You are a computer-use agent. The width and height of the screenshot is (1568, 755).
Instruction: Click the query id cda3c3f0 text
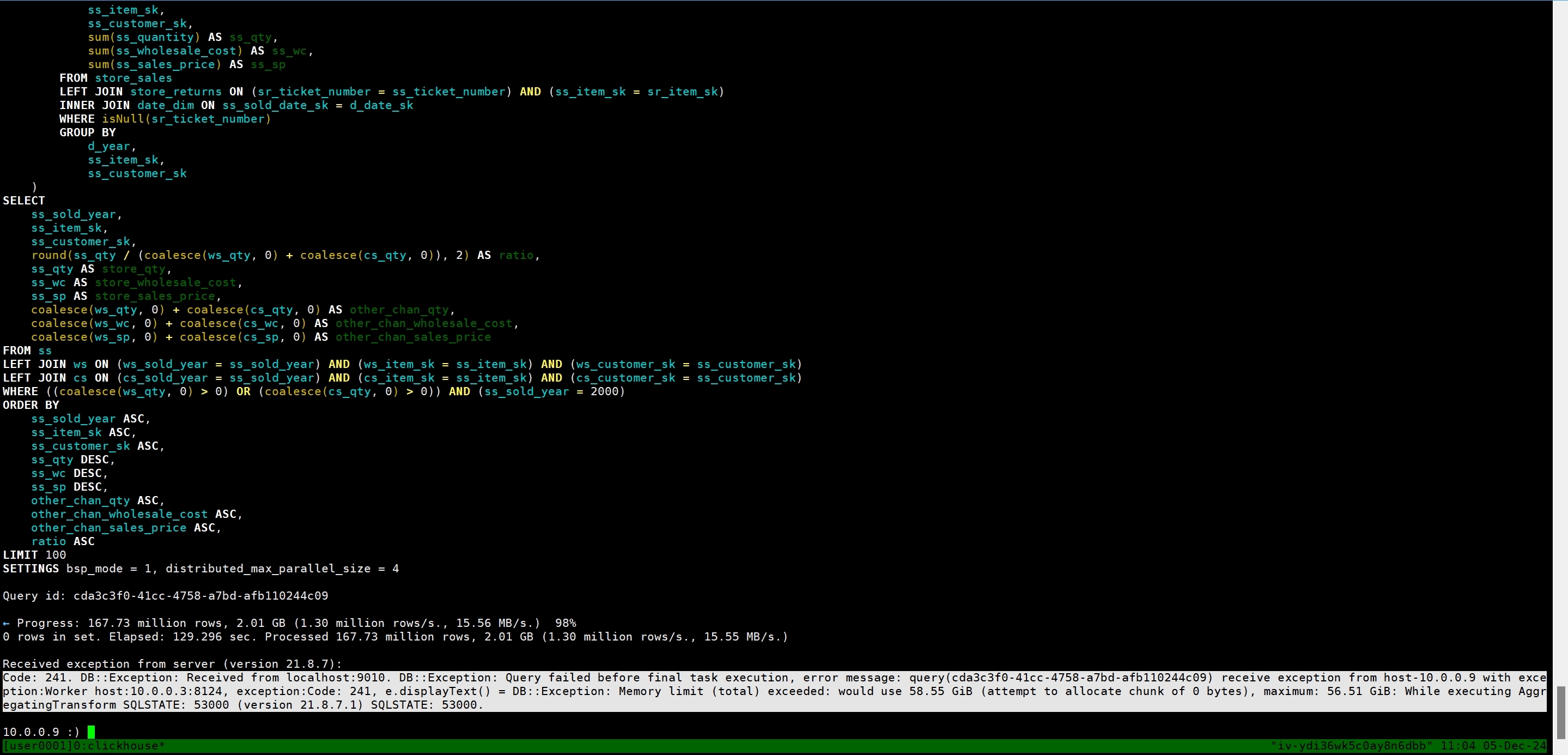pos(200,595)
